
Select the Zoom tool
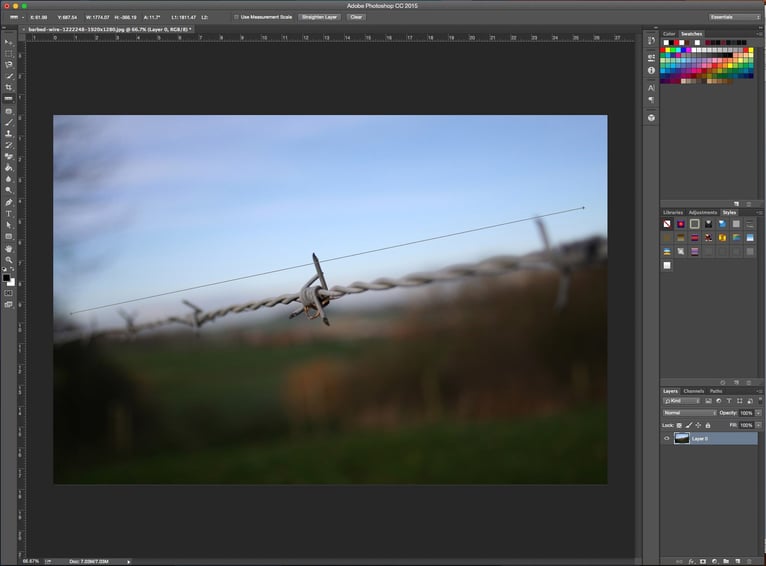[8, 260]
